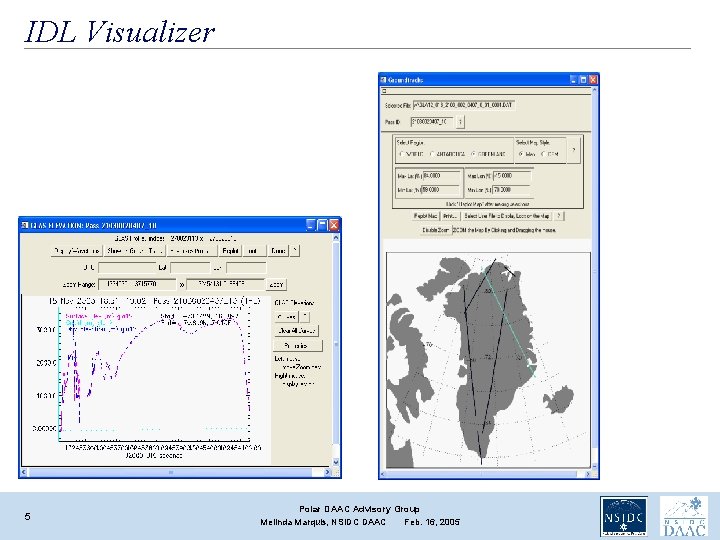Click the stepper button next to Pass ID
The height and width of the screenshot is (540, 720).
pos(460,122)
